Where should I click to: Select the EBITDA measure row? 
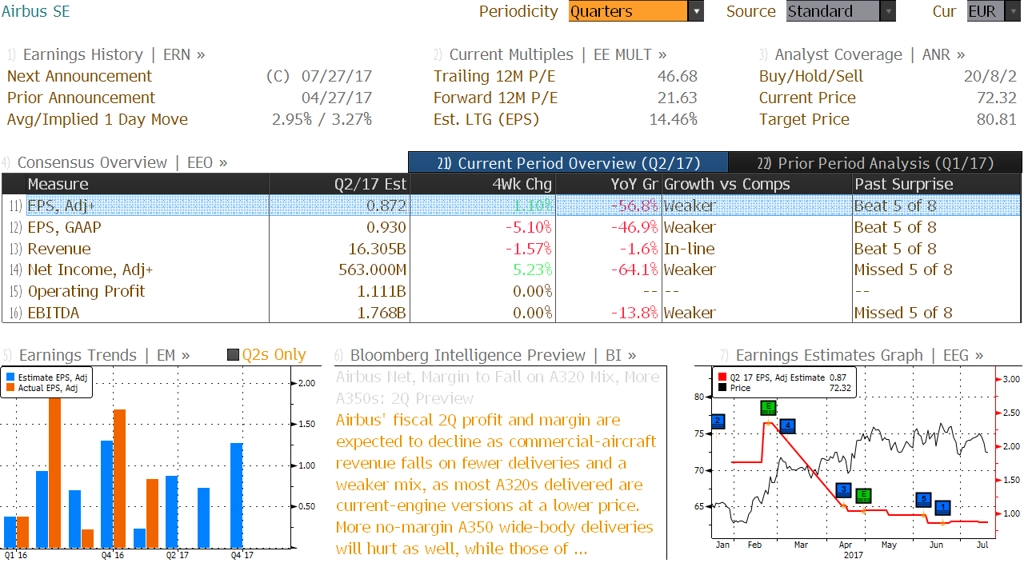click(511, 313)
